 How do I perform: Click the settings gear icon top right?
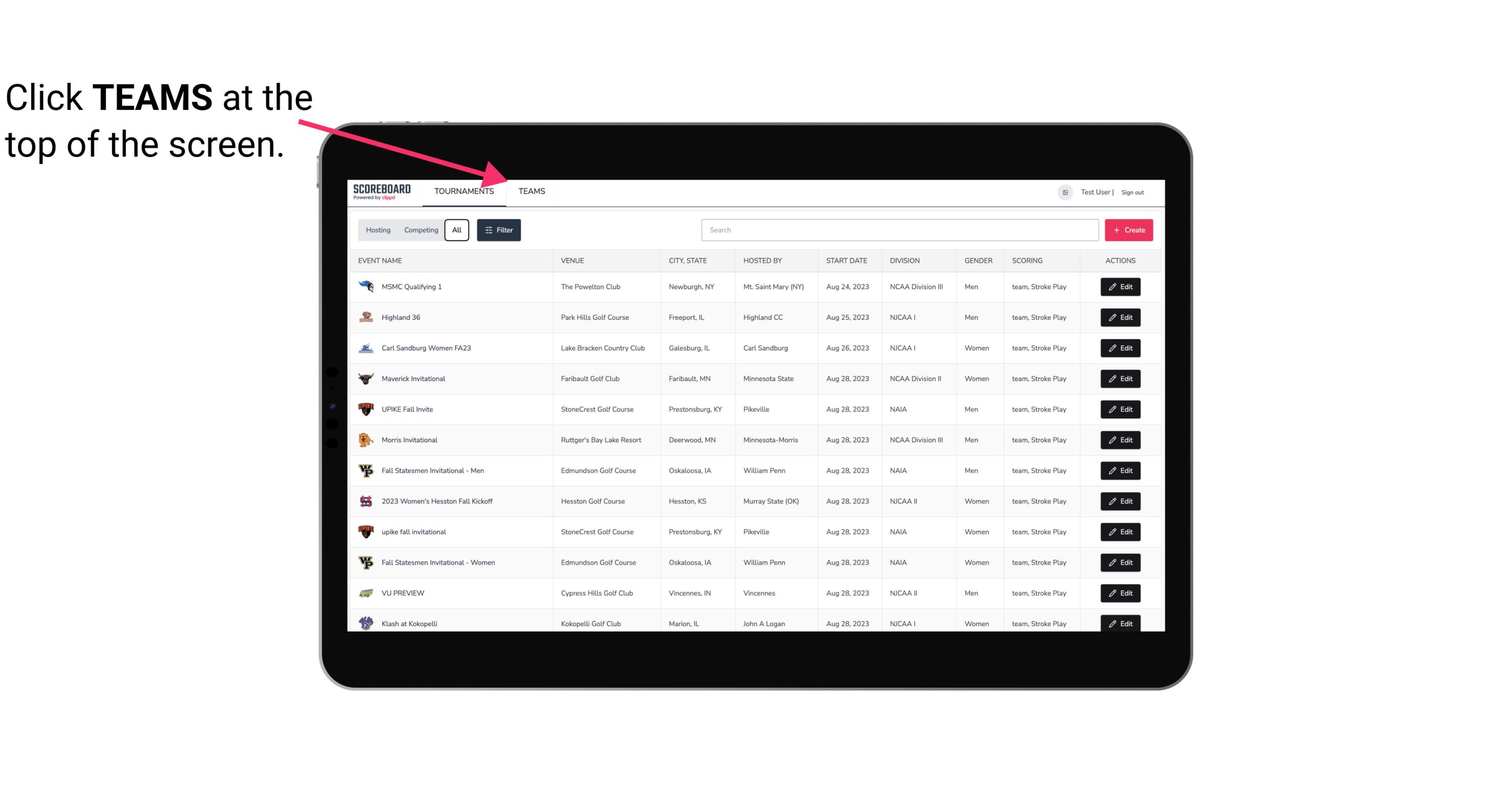tap(1065, 191)
